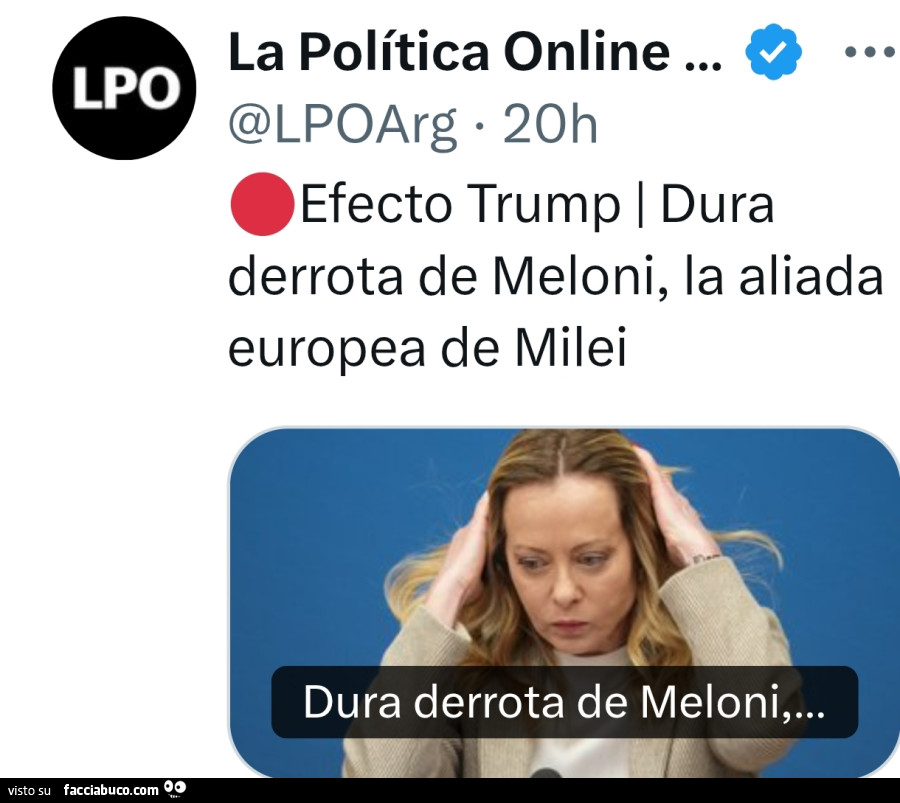Click the "Efecto" word in headline

[376, 204]
